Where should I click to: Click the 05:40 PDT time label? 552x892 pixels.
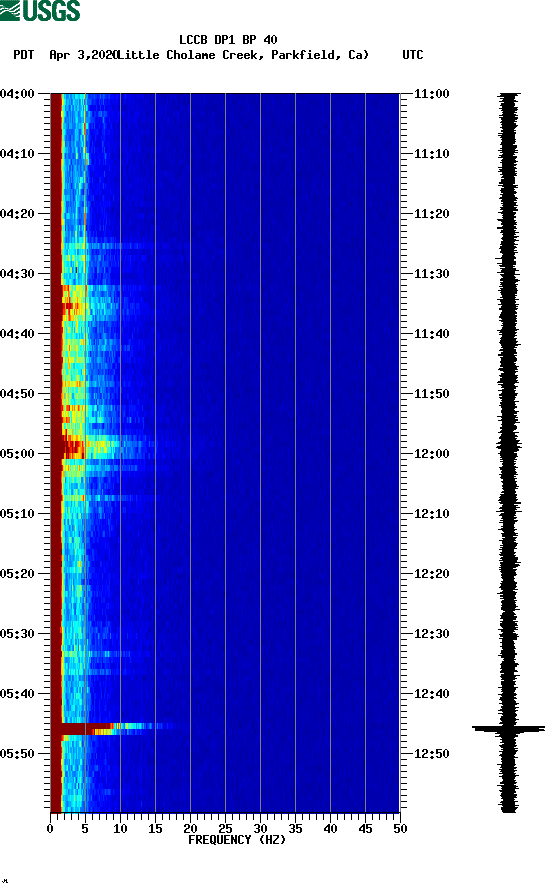pyautogui.click(x=18, y=693)
